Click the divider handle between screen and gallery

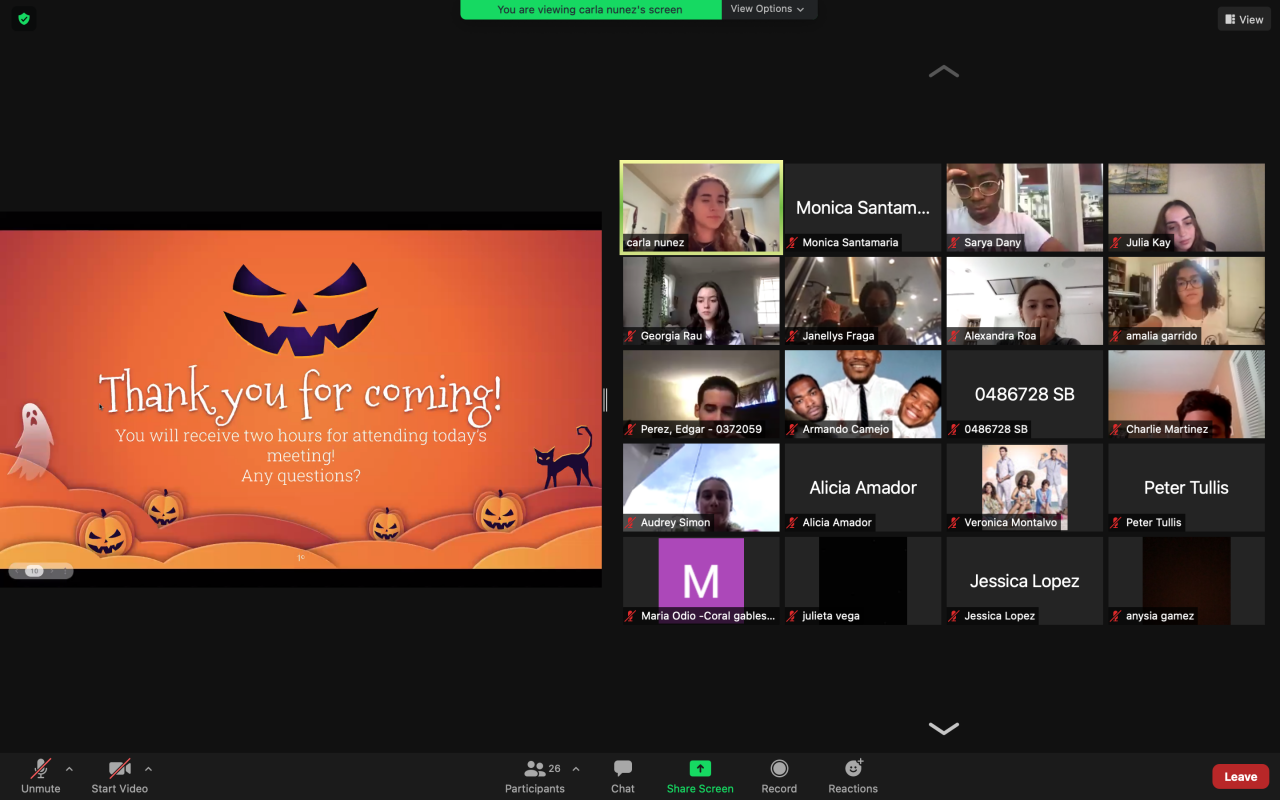(x=605, y=400)
